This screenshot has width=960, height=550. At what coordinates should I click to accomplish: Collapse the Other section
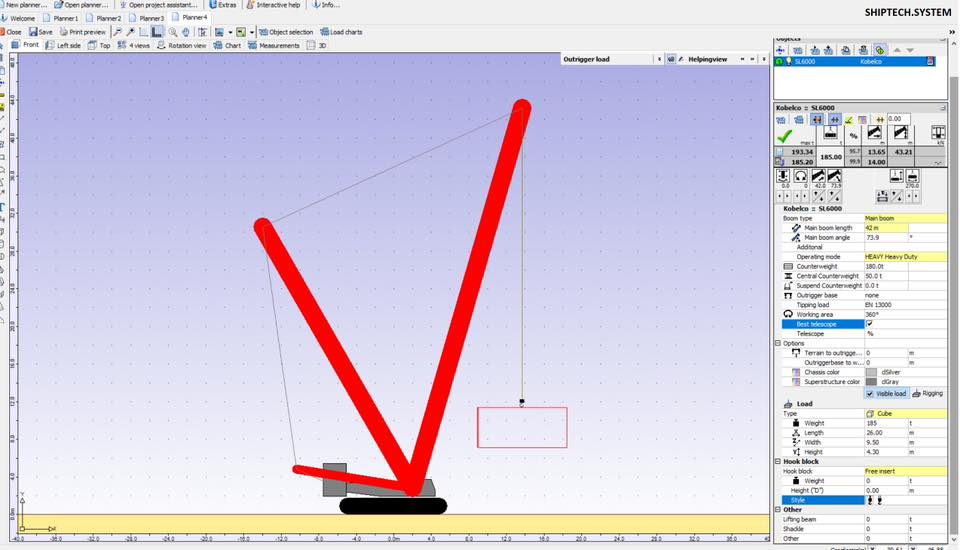tap(778, 510)
